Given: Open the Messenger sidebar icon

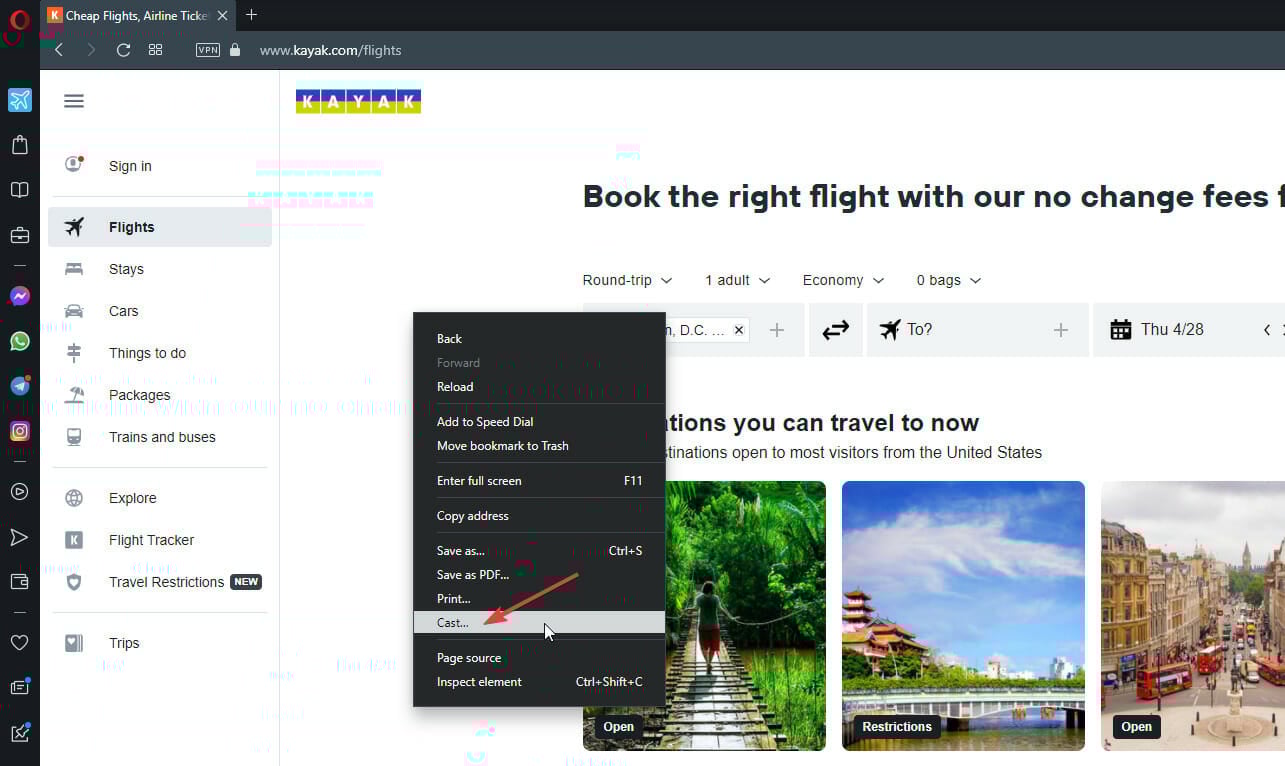Looking at the screenshot, I should click(x=19, y=296).
